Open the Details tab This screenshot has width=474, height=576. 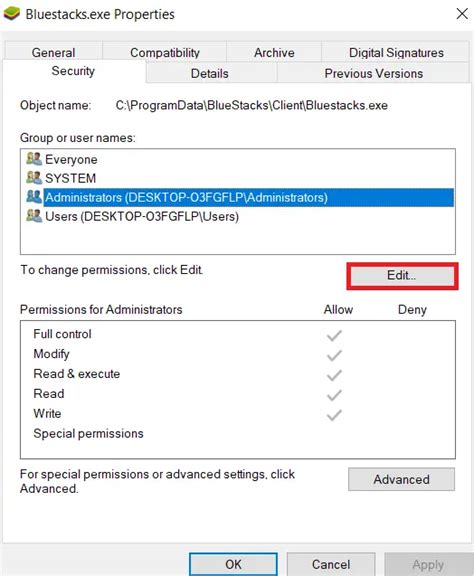point(211,73)
